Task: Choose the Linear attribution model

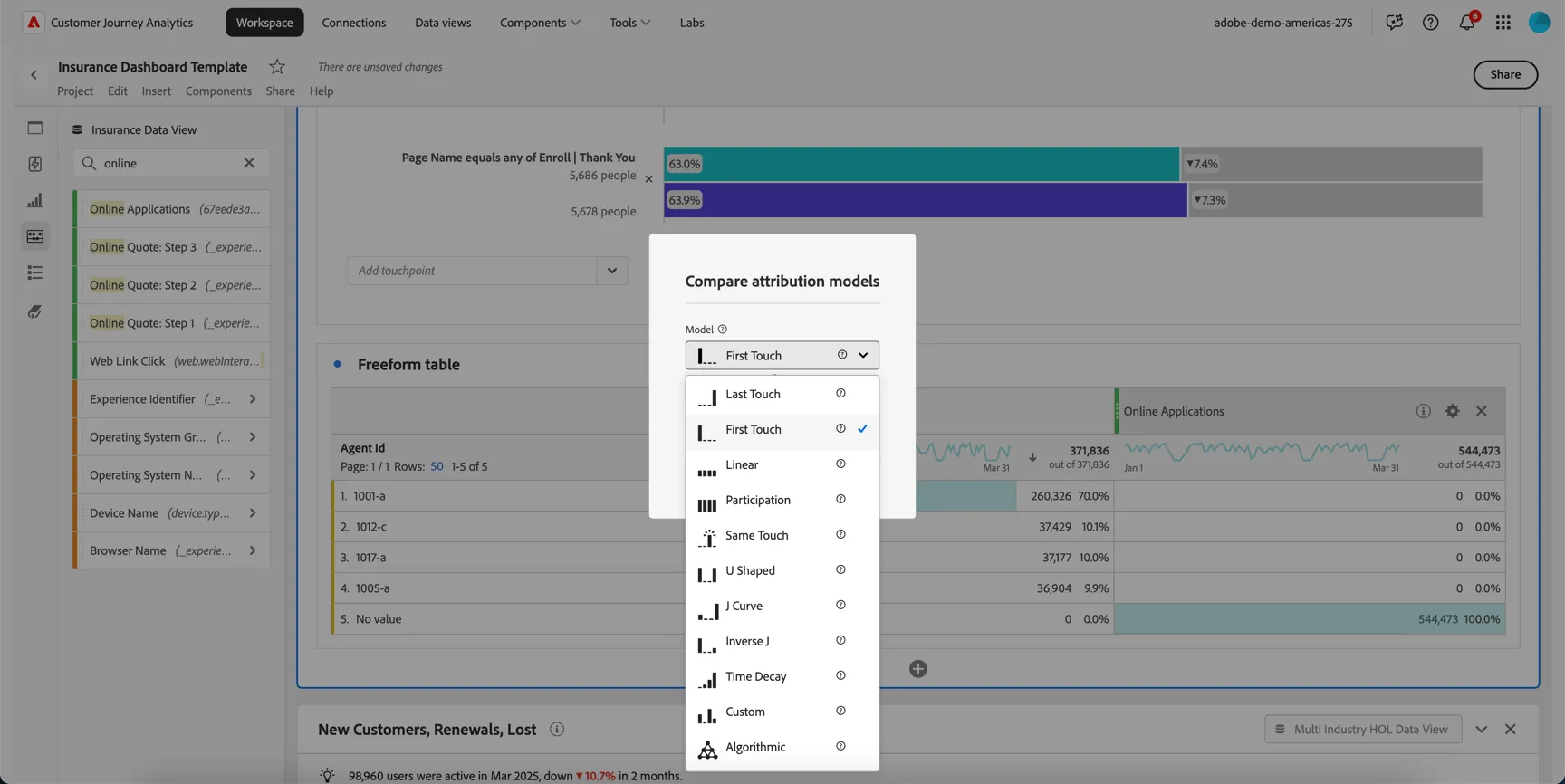Action: tap(782, 464)
